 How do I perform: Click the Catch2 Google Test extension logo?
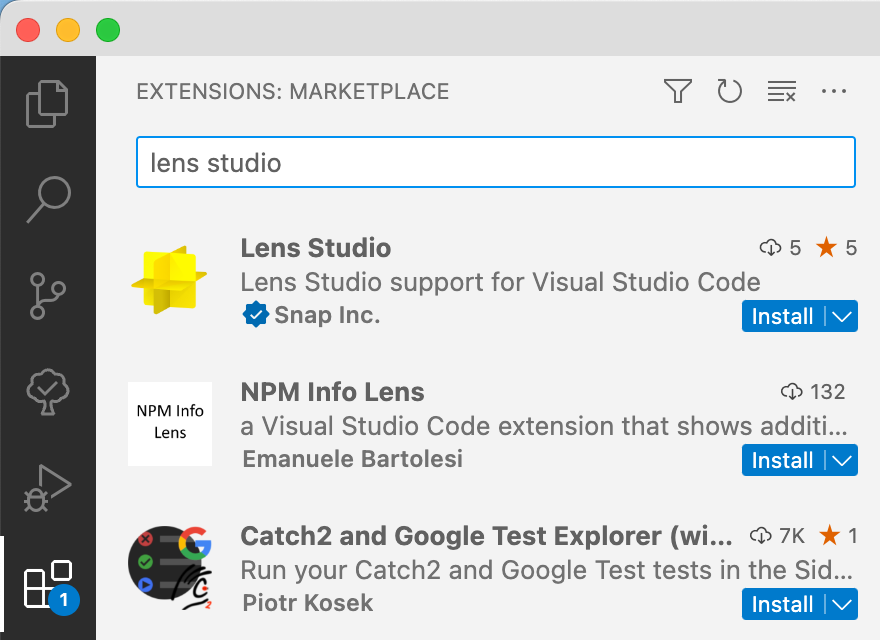169,567
